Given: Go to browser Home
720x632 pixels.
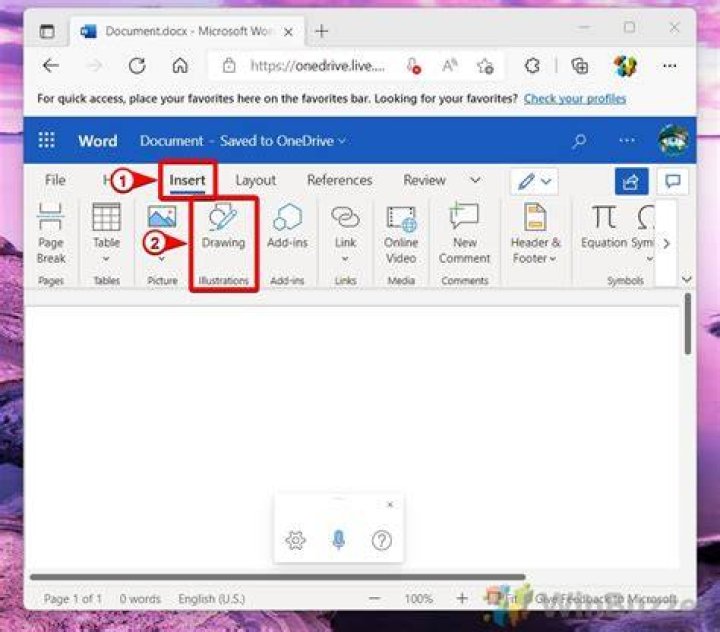Looking at the screenshot, I should (x=180, y=66).
